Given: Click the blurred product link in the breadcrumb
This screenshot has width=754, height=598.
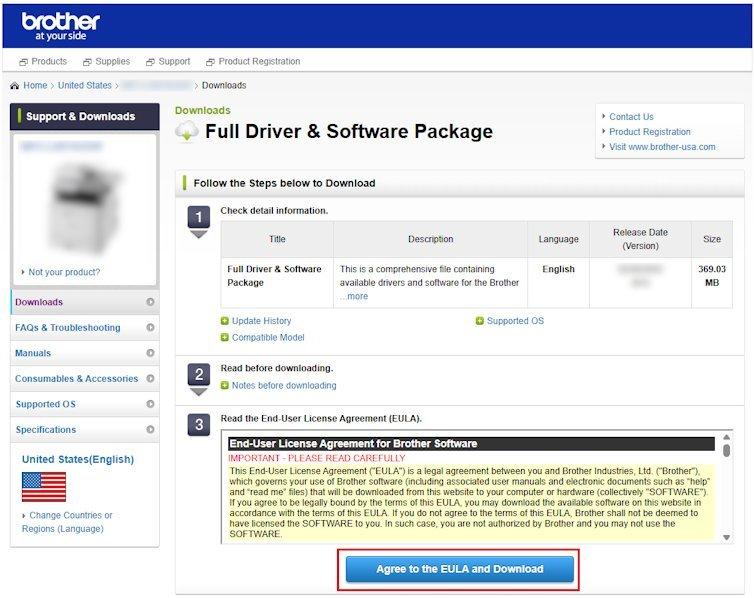Looking at the screenshot, I should pos(156,85).
